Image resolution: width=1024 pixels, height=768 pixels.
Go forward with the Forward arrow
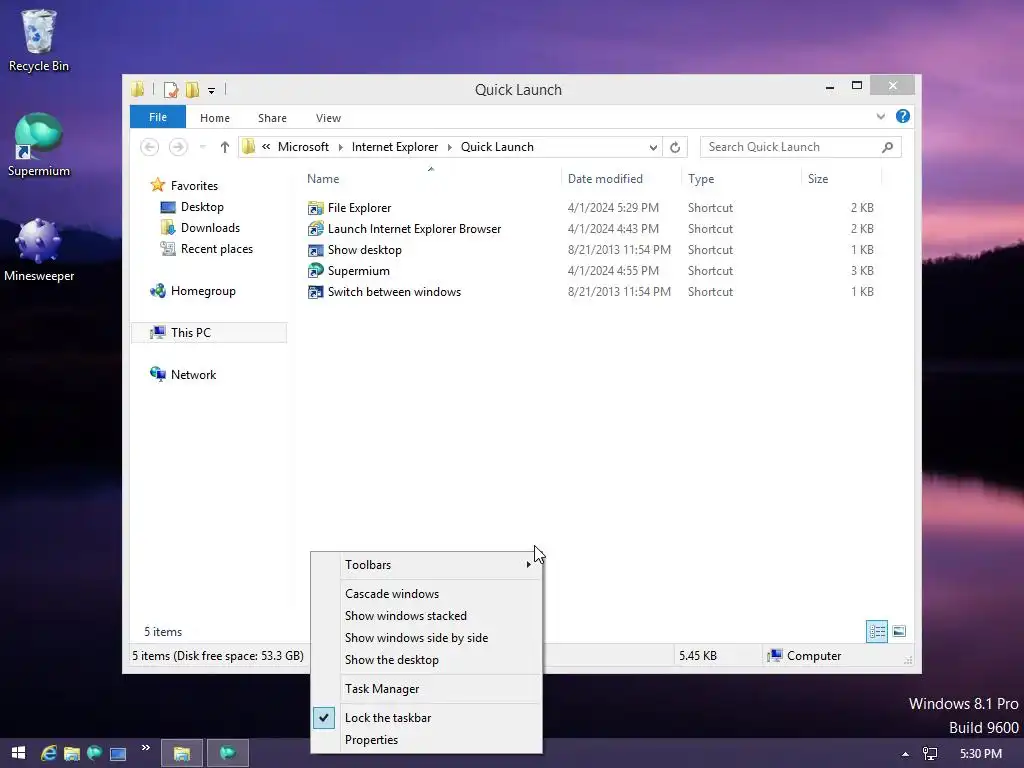tap(178, 147)
